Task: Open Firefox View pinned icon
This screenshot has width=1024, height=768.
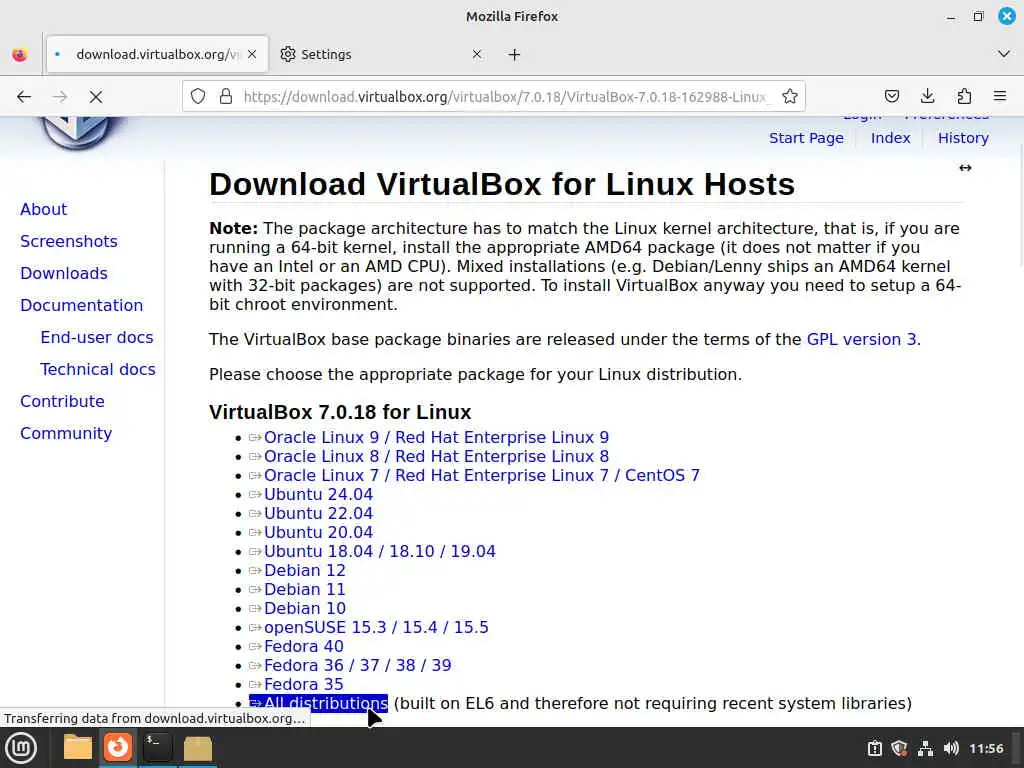Action: [20, 54]
